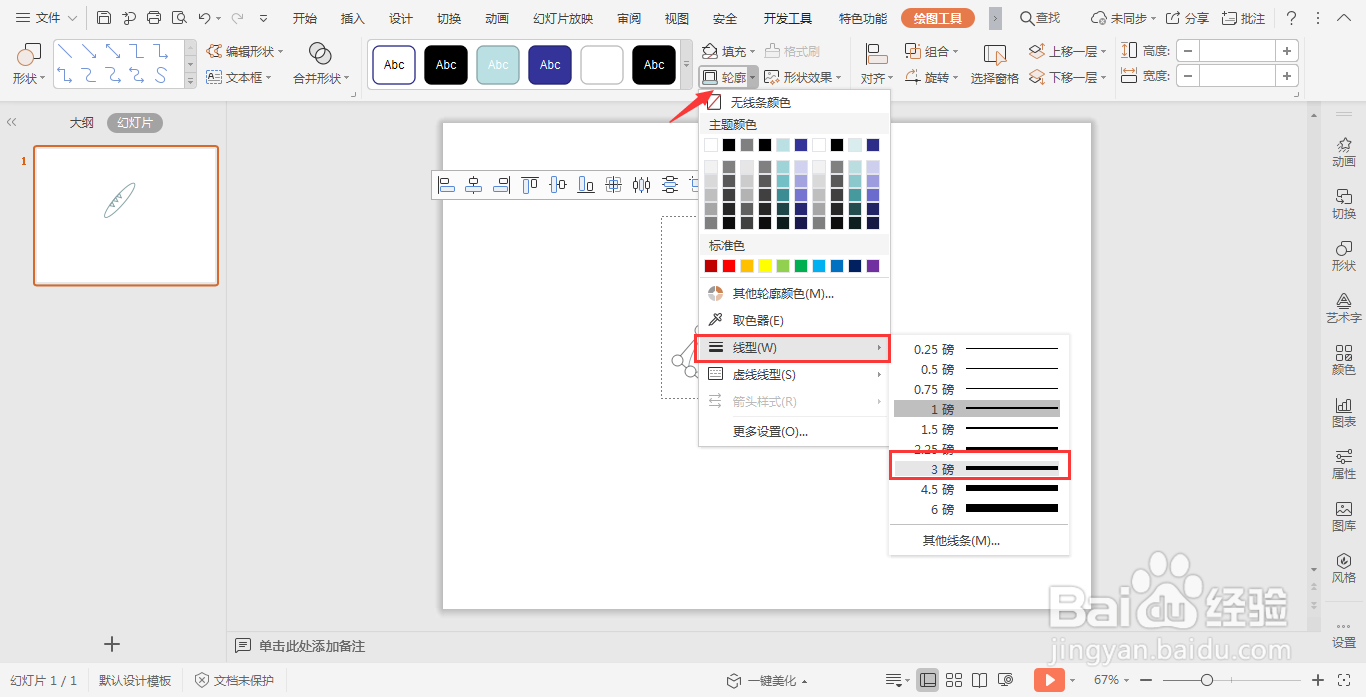1366x697 pixels.
Task: Select the 1 磅 highlighted line weight
Action: click(979, 408)
